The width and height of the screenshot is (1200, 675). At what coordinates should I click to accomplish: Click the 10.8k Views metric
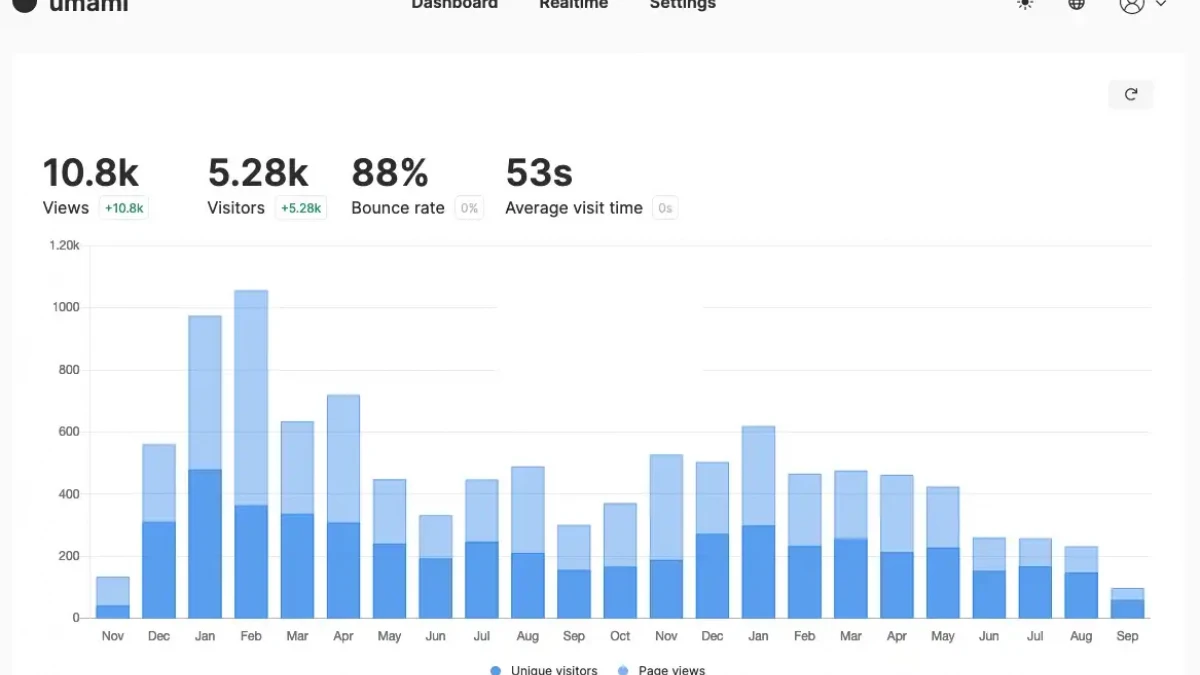coord(90,173)
